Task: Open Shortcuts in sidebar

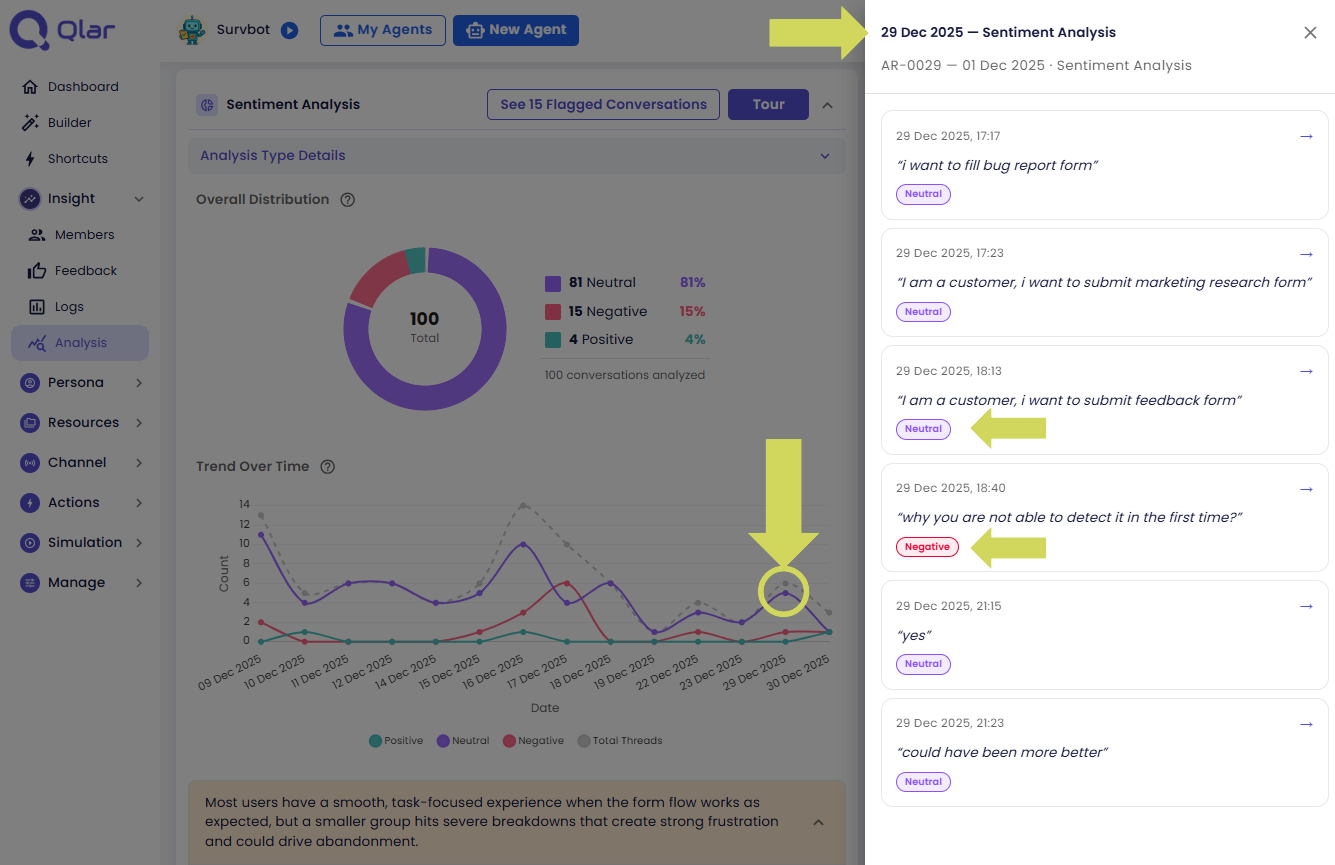Action: pyautogui.click(x=78, y=159)
